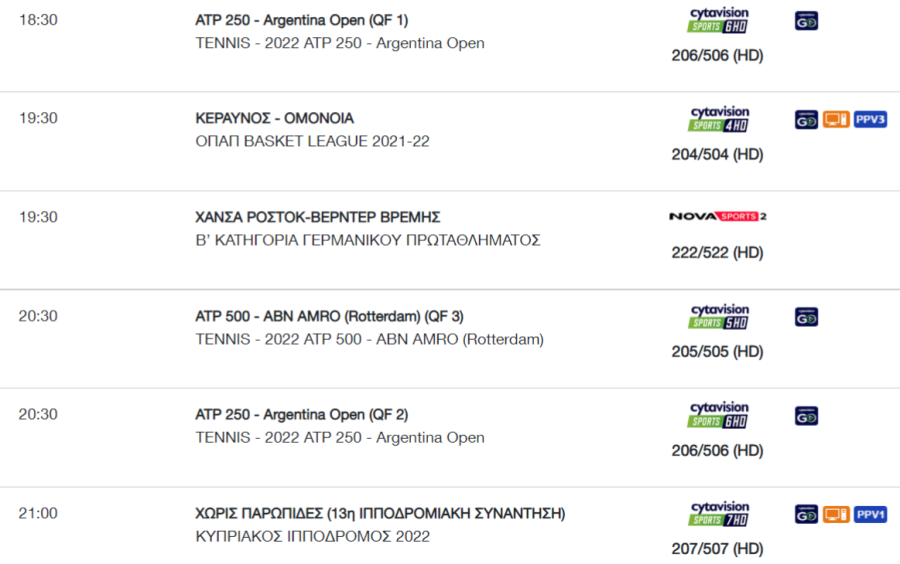Click GO icon for ABN AMRO Rotterdam QF 3
900x564 pixels.
pyautogui.click(x=806, y=317)
